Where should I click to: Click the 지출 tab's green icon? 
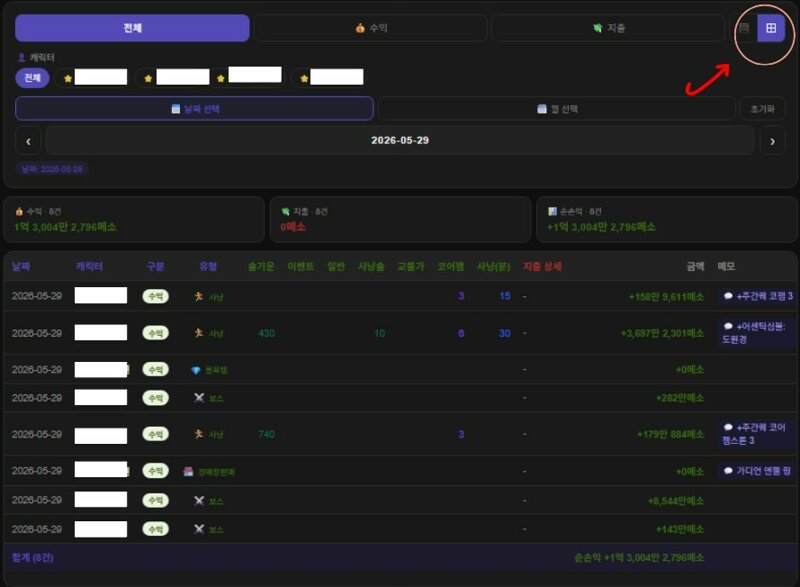coord(597,28)
